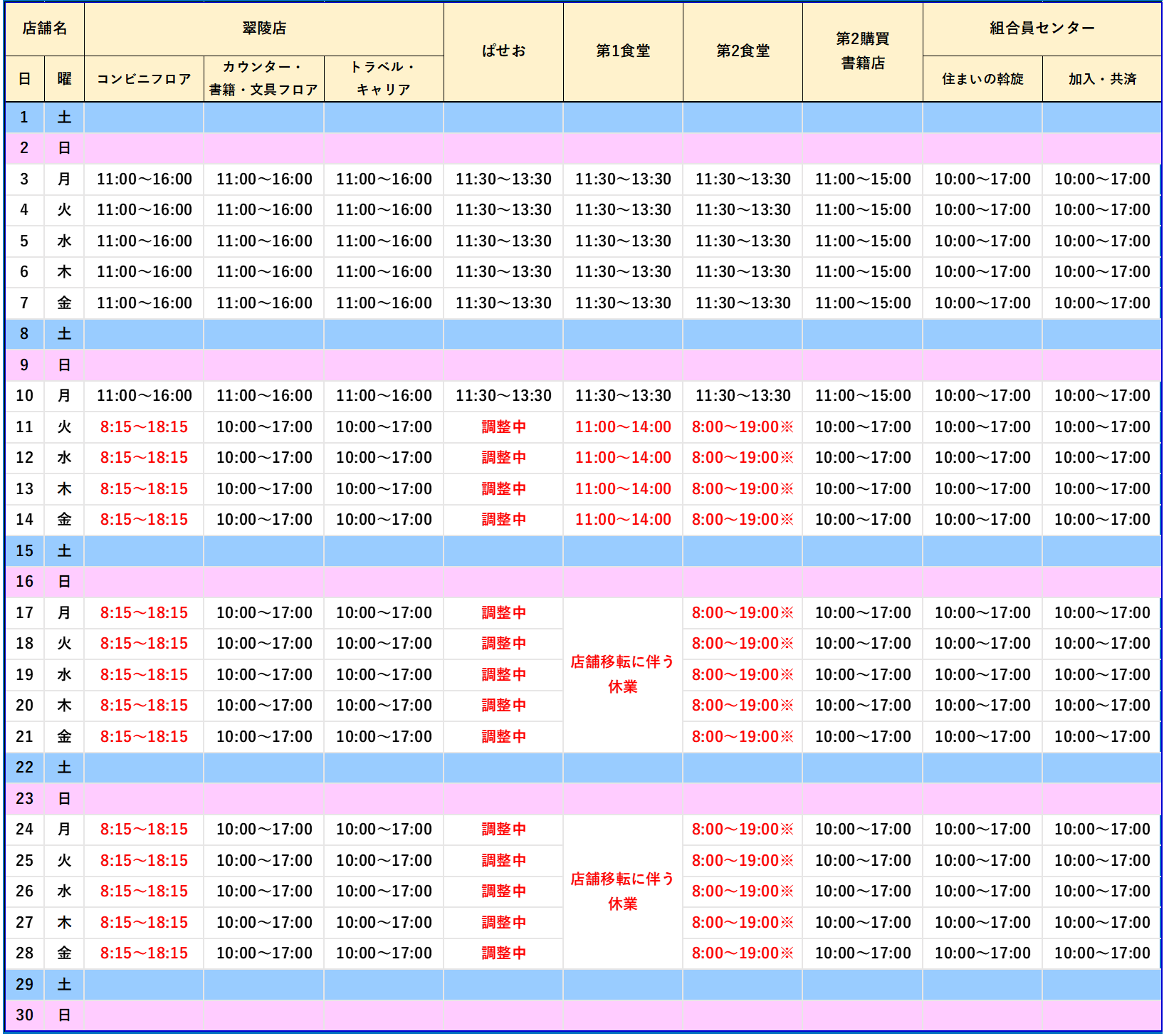Select the 曜 weekday column header
The height and width of the screenshot is (1036, 1164).
(x=64, y=79)
